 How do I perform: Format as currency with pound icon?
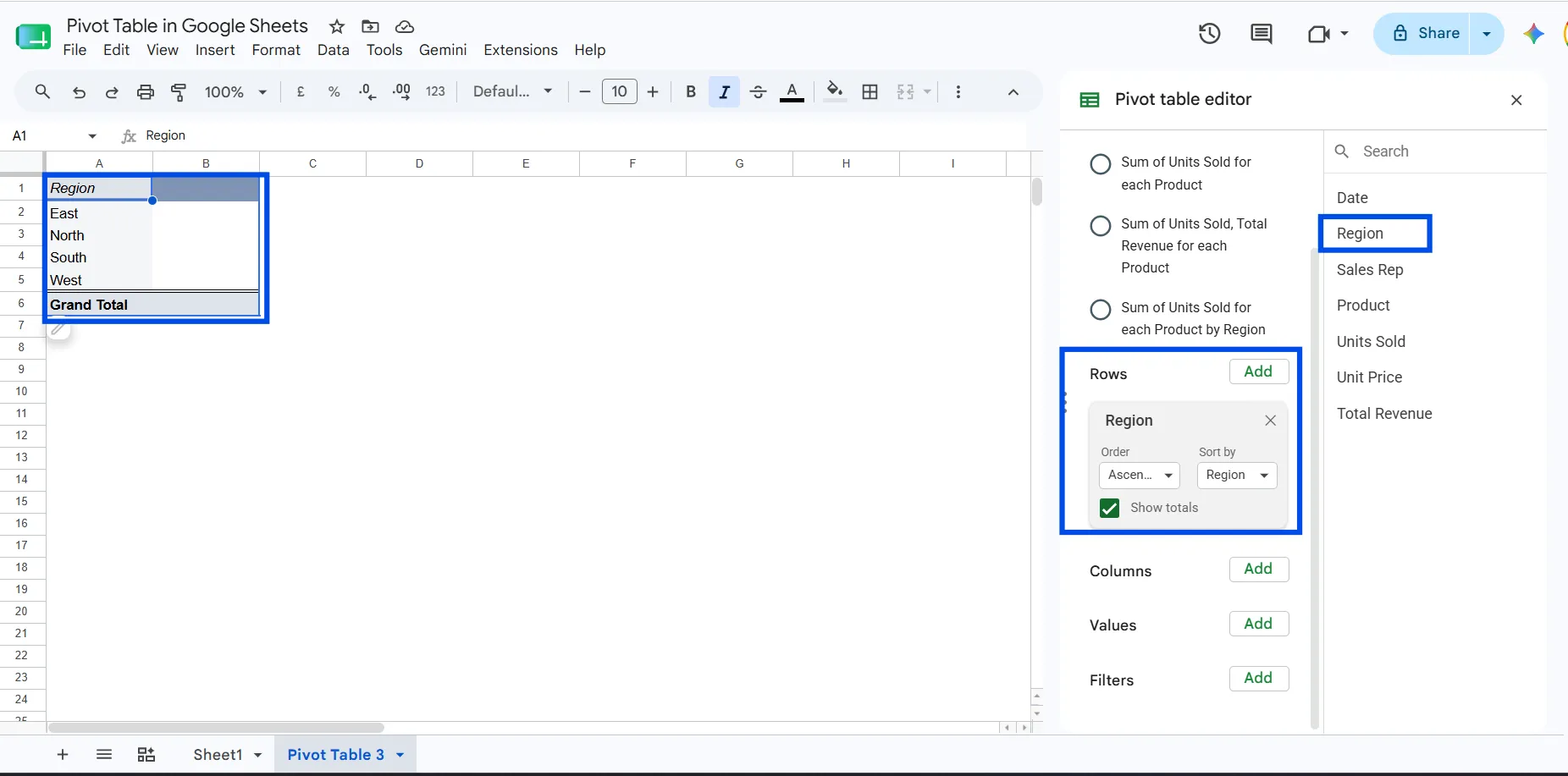click(301, 91)
